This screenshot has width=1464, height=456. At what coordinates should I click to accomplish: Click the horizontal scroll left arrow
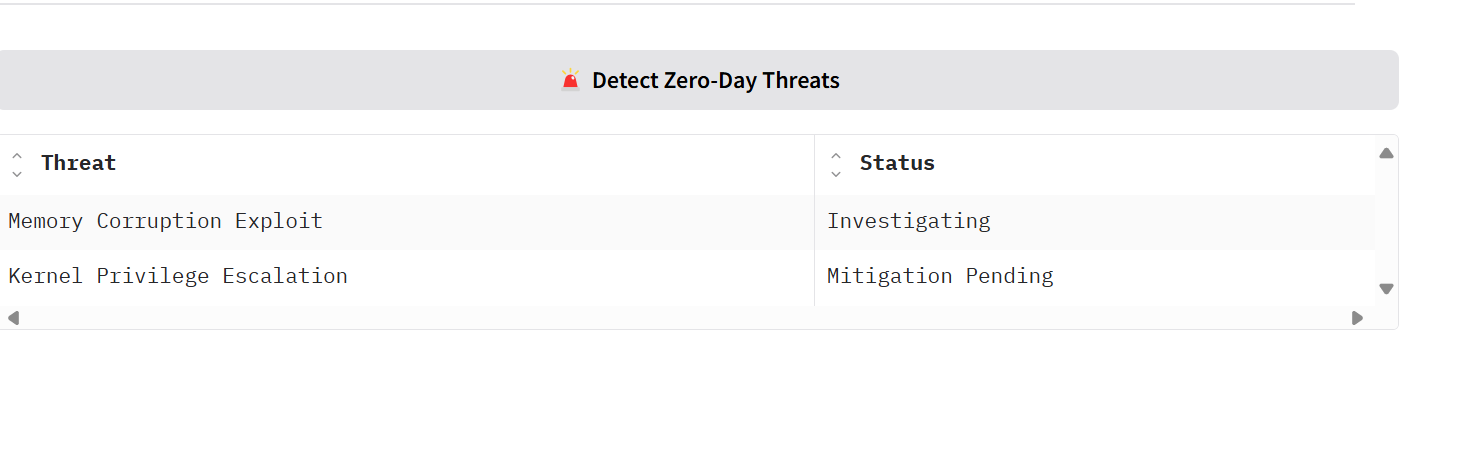13,318
